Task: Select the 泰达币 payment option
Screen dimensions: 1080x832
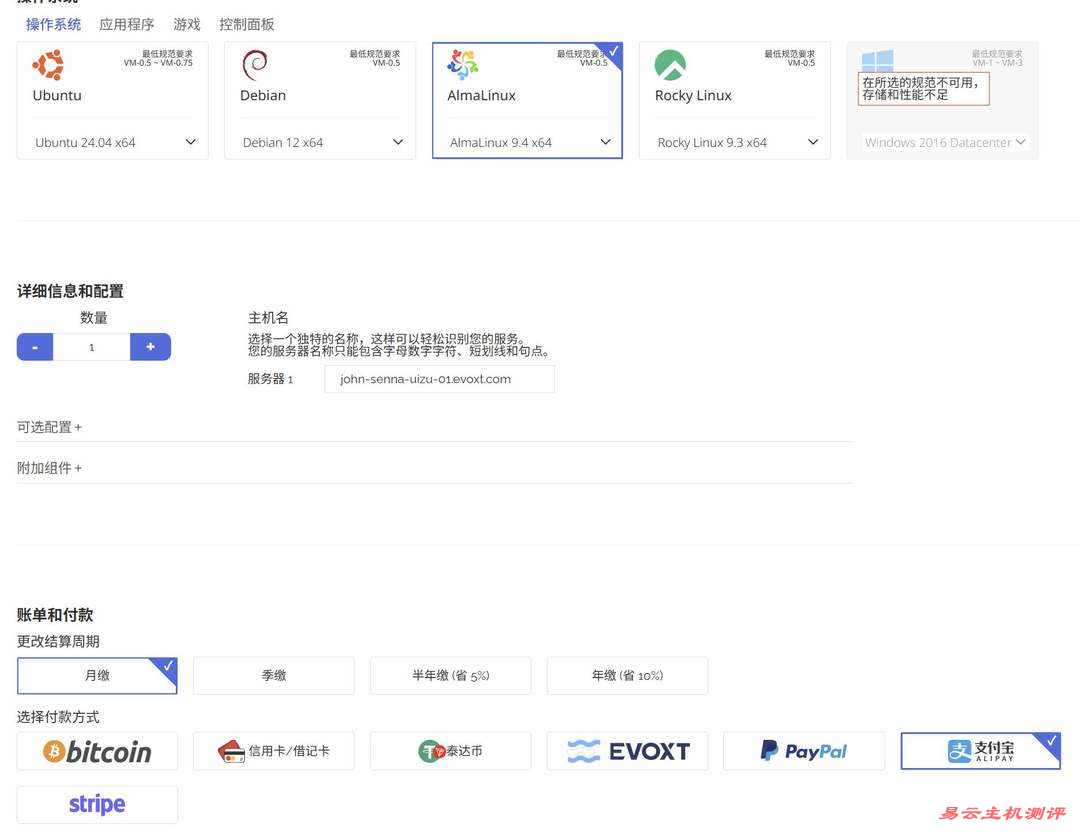Action: click(450, 750)
